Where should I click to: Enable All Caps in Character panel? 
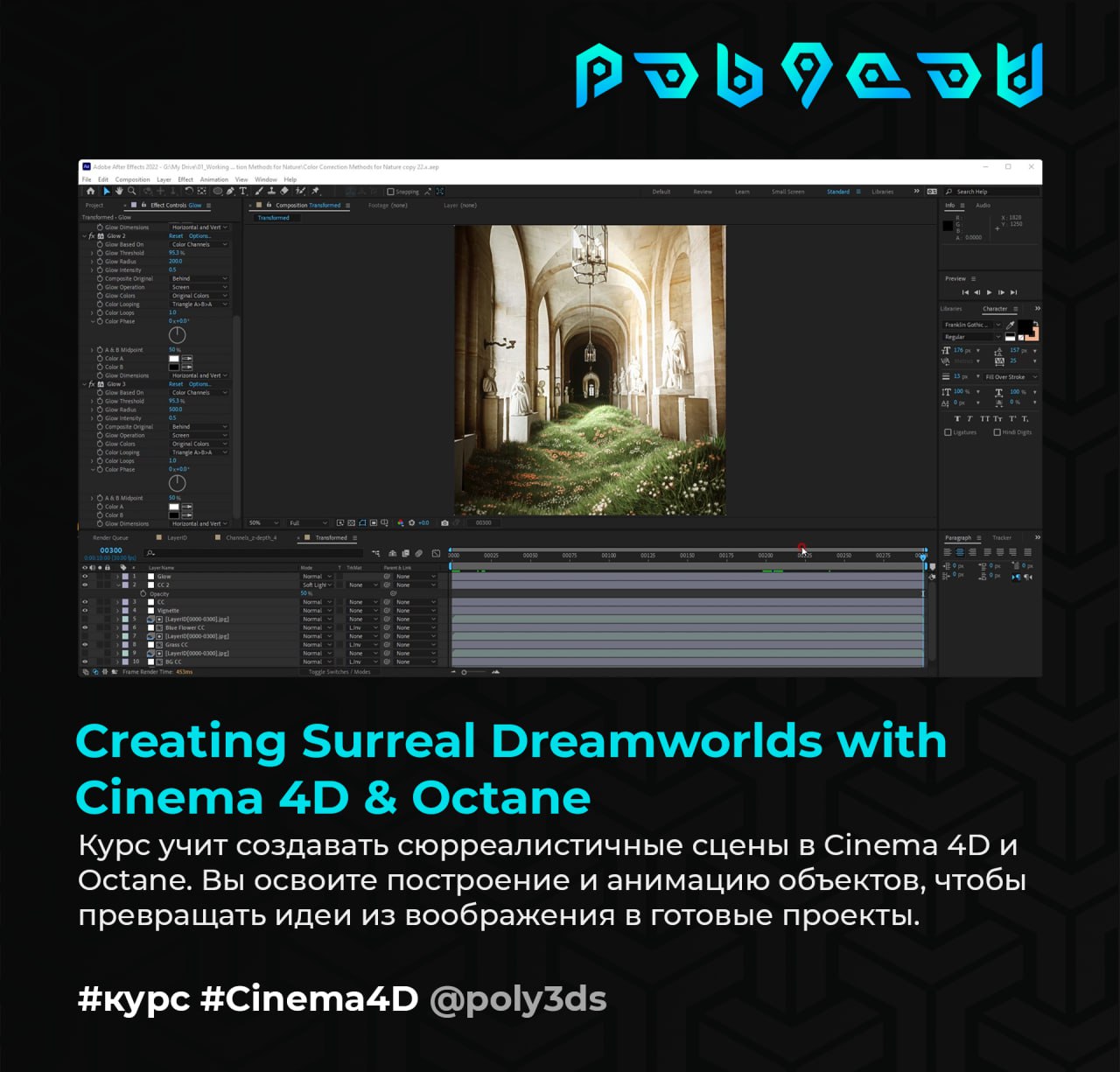tap(984, 418)
